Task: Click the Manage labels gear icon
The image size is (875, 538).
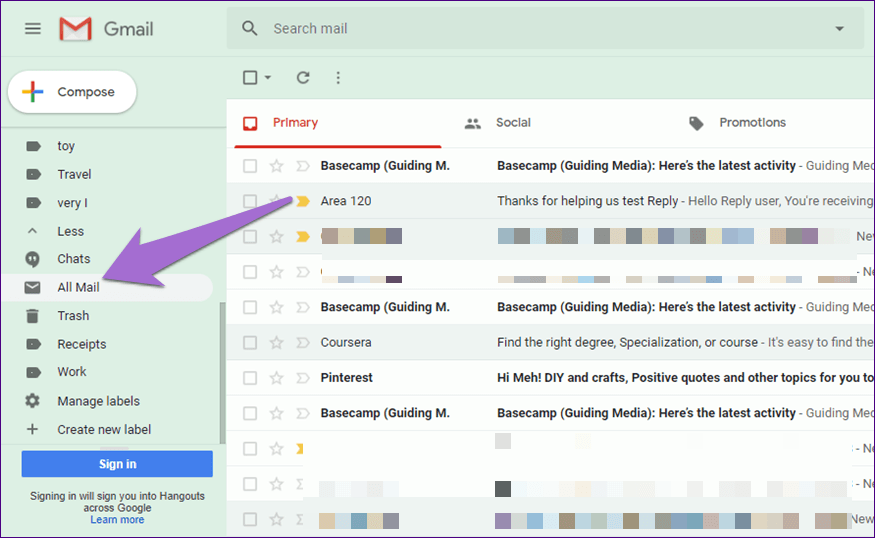Action: click(x=32, y=401)
